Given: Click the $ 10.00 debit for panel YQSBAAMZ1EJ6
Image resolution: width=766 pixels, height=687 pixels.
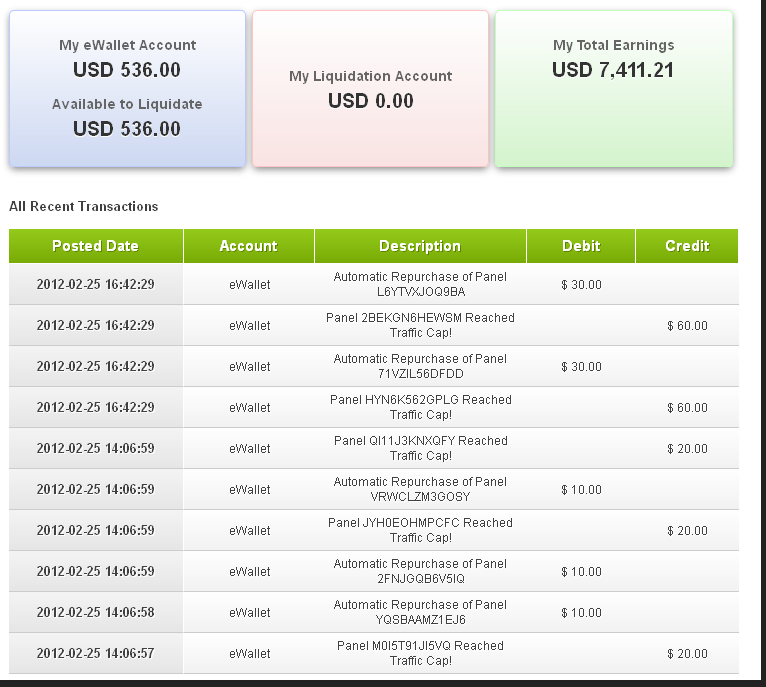Looking at the screenshot, I should (581, 613).
